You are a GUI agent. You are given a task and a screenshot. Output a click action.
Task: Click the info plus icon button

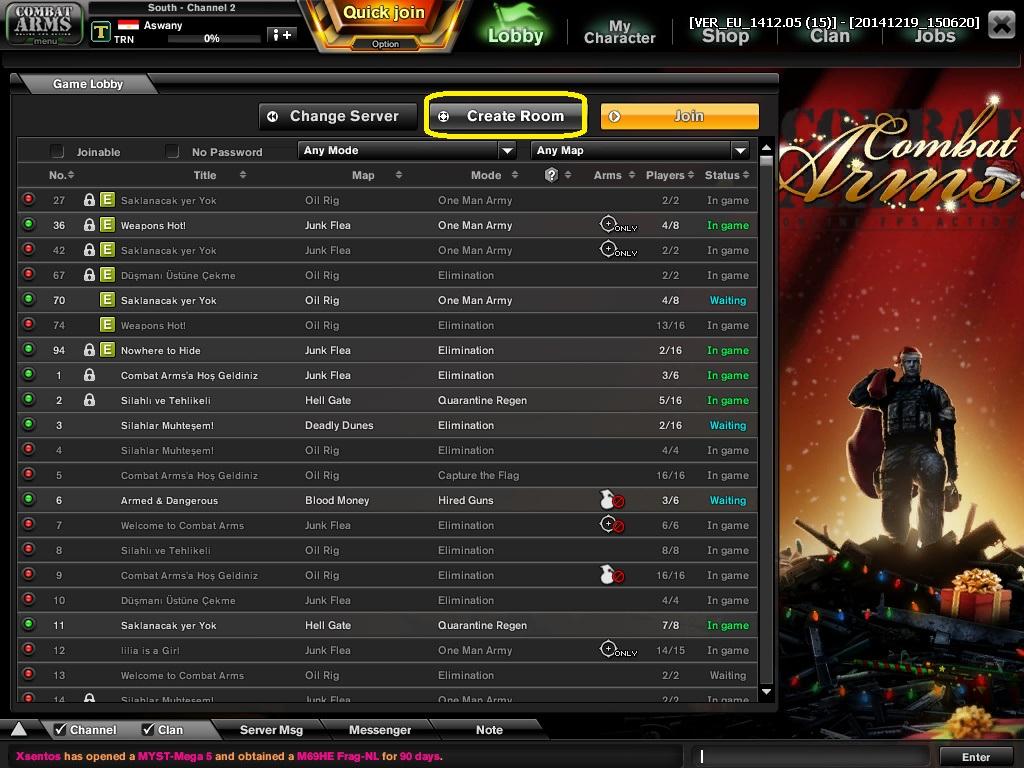(x=282, y=35)
